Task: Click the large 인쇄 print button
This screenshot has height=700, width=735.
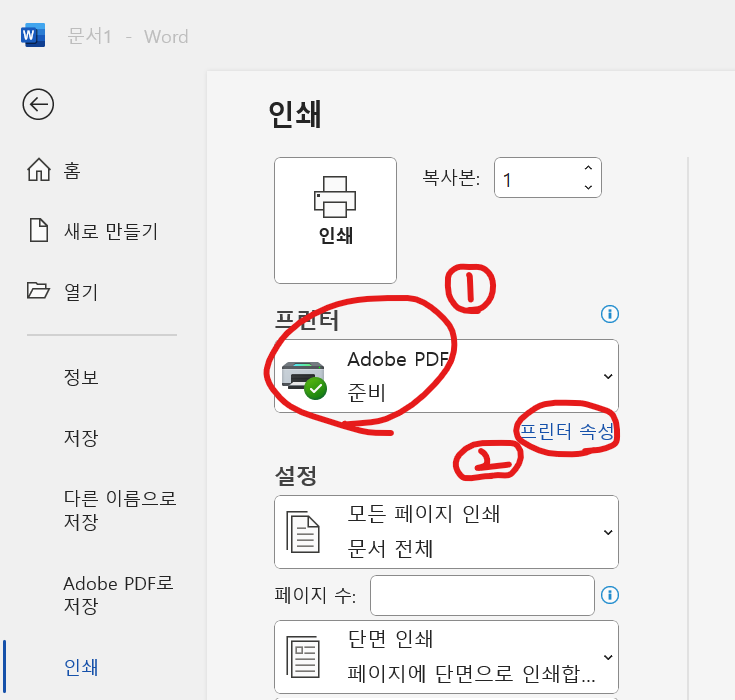Action: 335,220
